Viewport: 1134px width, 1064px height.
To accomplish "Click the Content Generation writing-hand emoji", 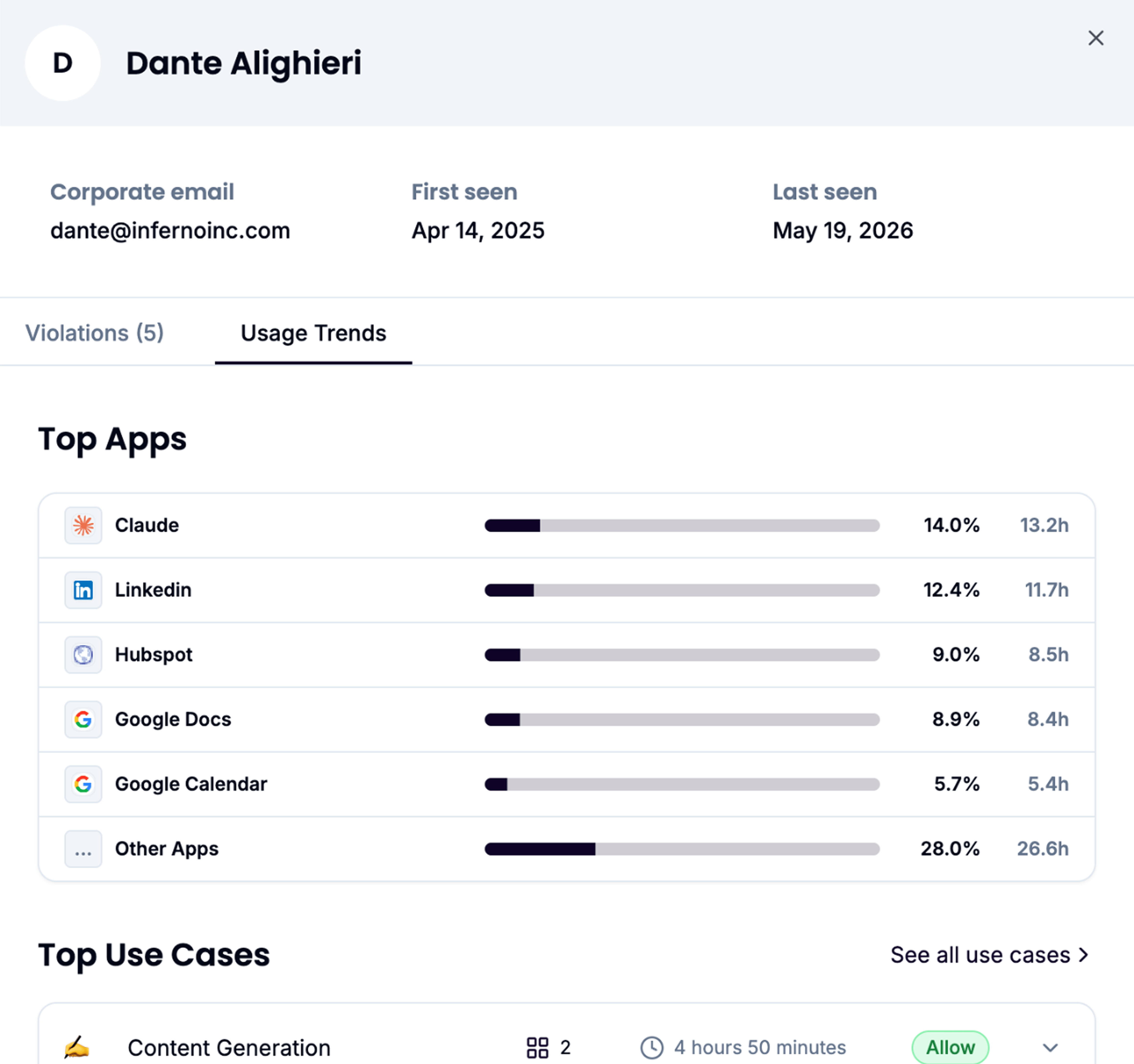I will 76,1047.
